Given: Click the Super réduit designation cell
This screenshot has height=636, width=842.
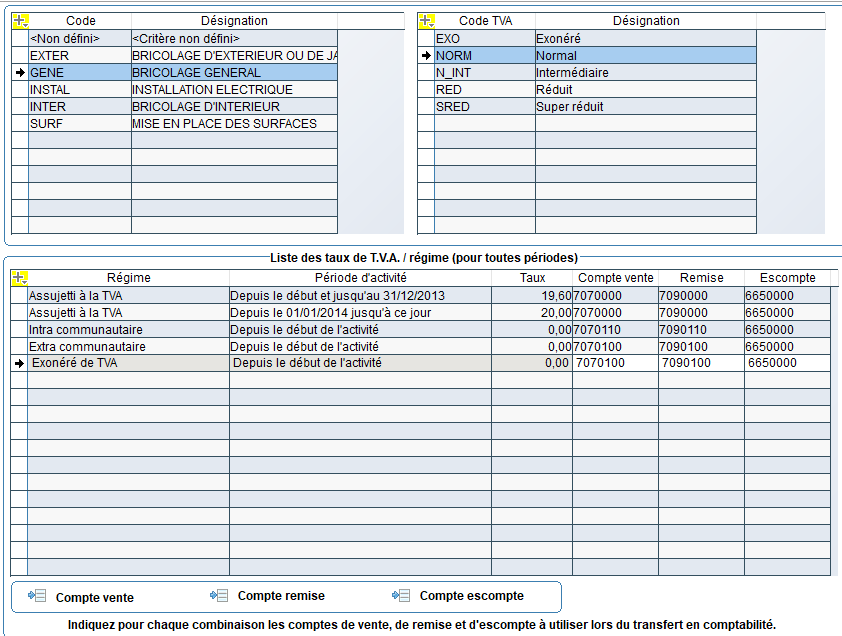Looking at the screenshot, I should click(646, 107).
